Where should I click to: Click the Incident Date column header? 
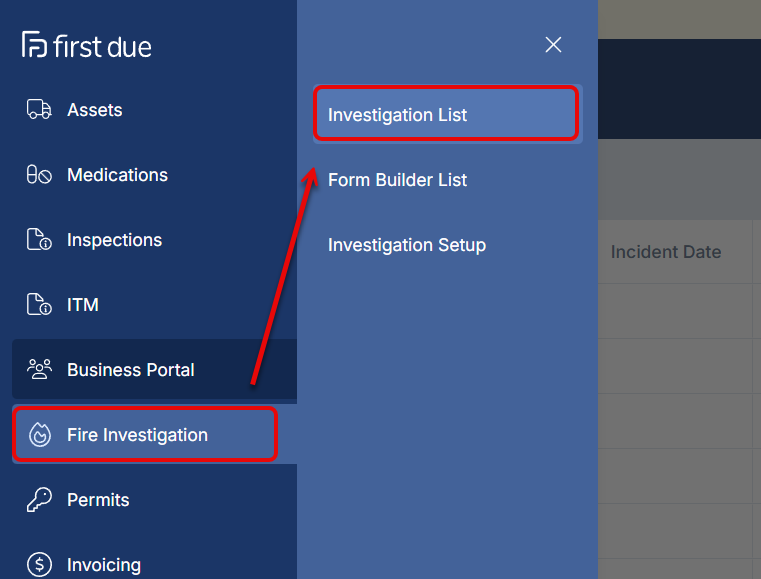click(x=665, y=252)
